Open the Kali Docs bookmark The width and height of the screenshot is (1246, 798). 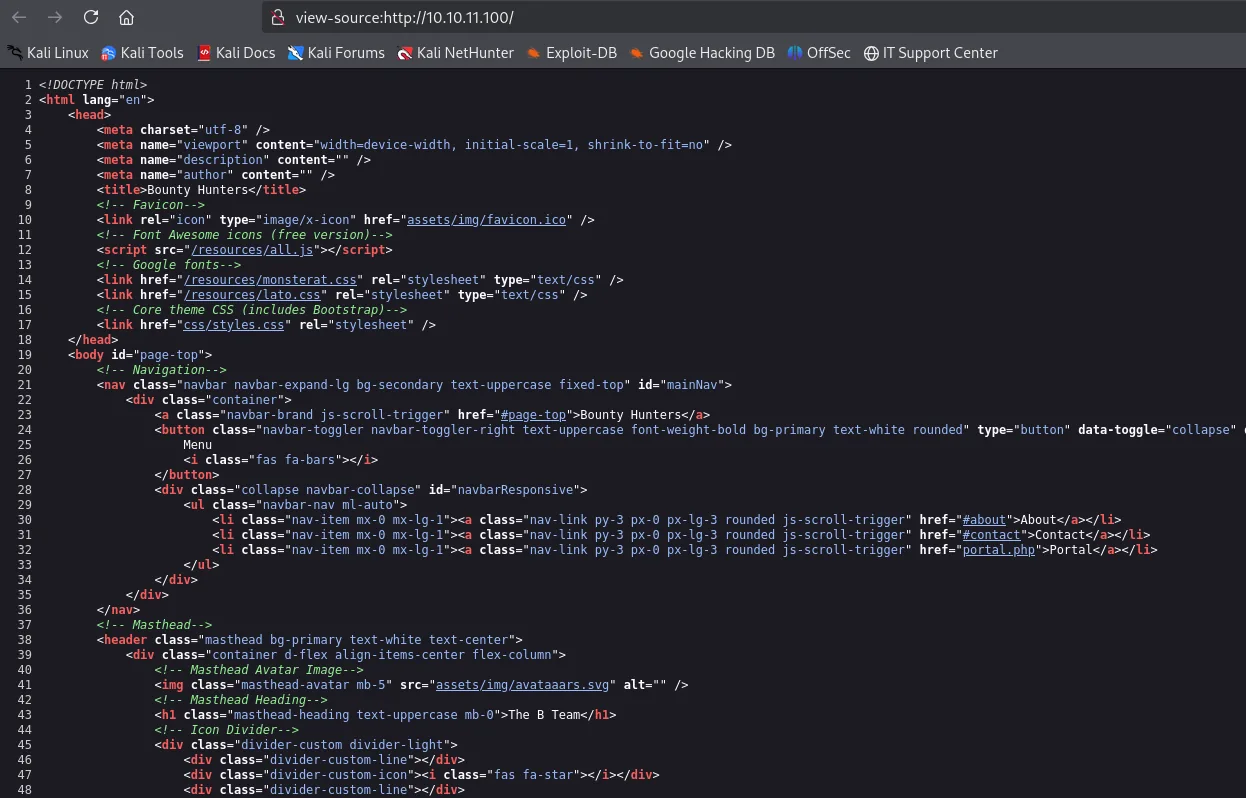[236, 53]
